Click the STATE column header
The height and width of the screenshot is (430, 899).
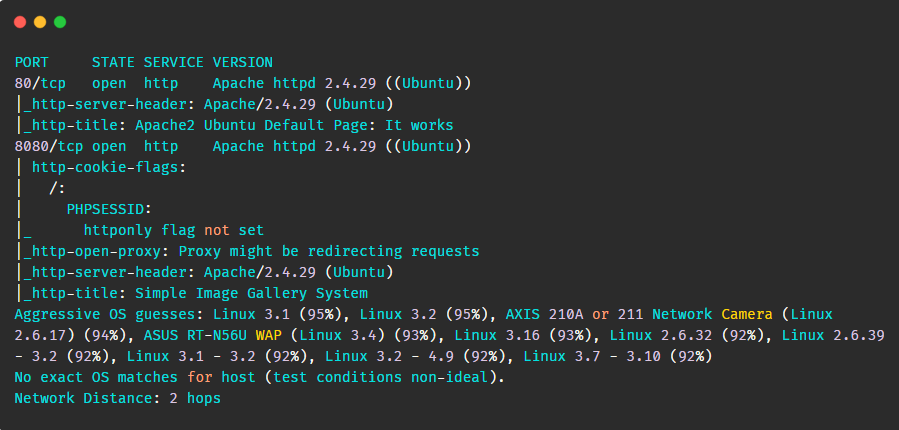point(114,62)
